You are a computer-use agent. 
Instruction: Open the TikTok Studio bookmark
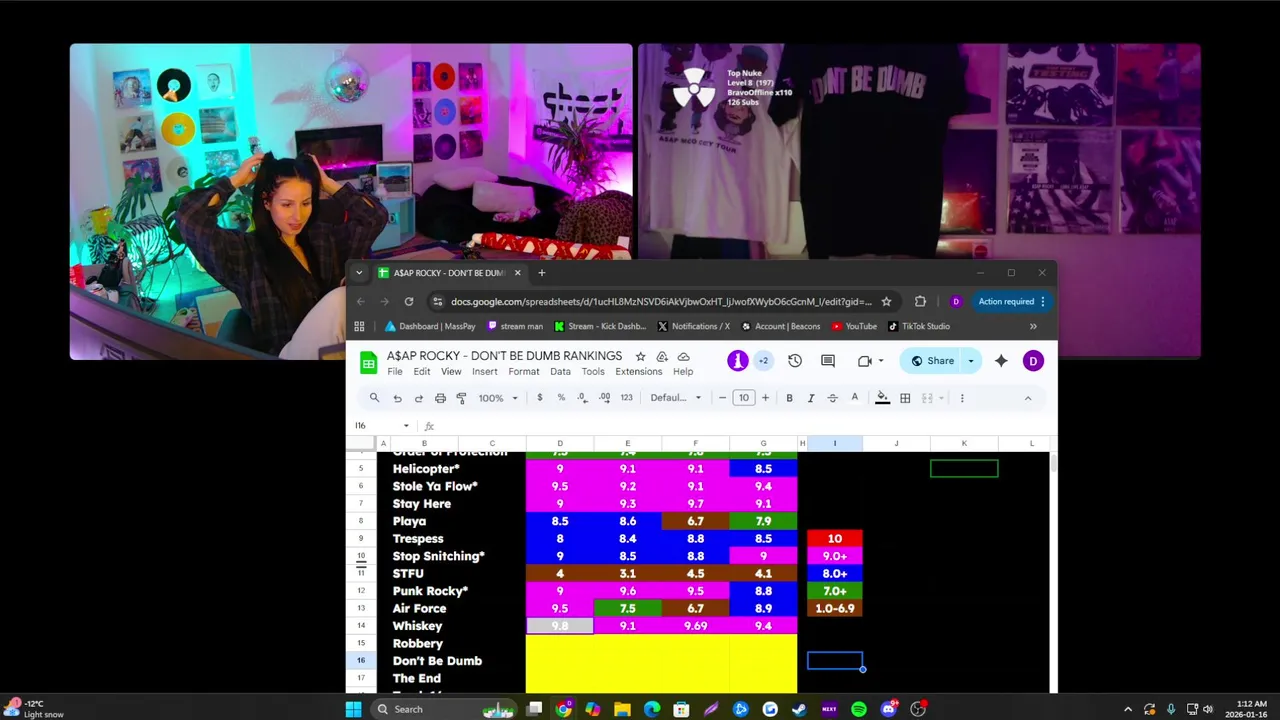point(918,326)
